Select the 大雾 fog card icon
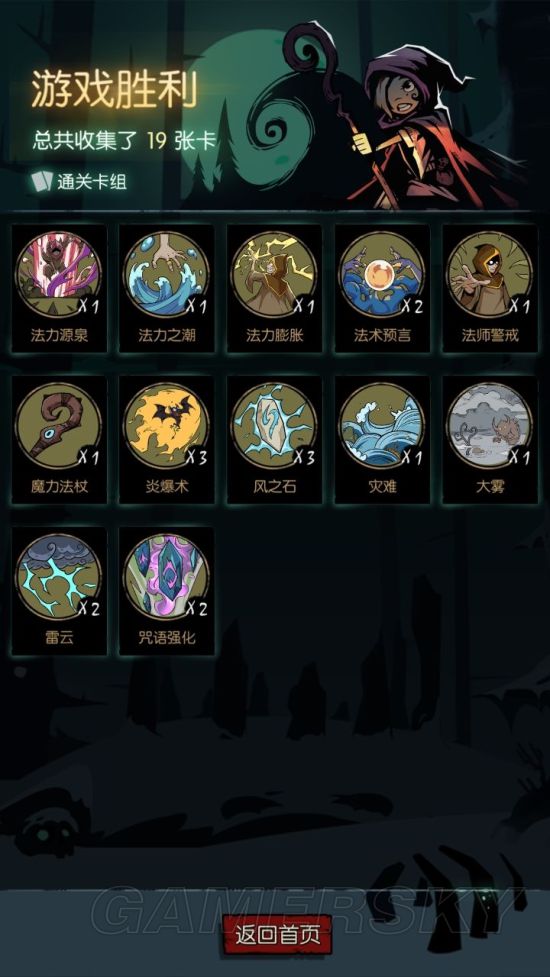The width and height of the screenshot is (550, 977). (490, 426)
